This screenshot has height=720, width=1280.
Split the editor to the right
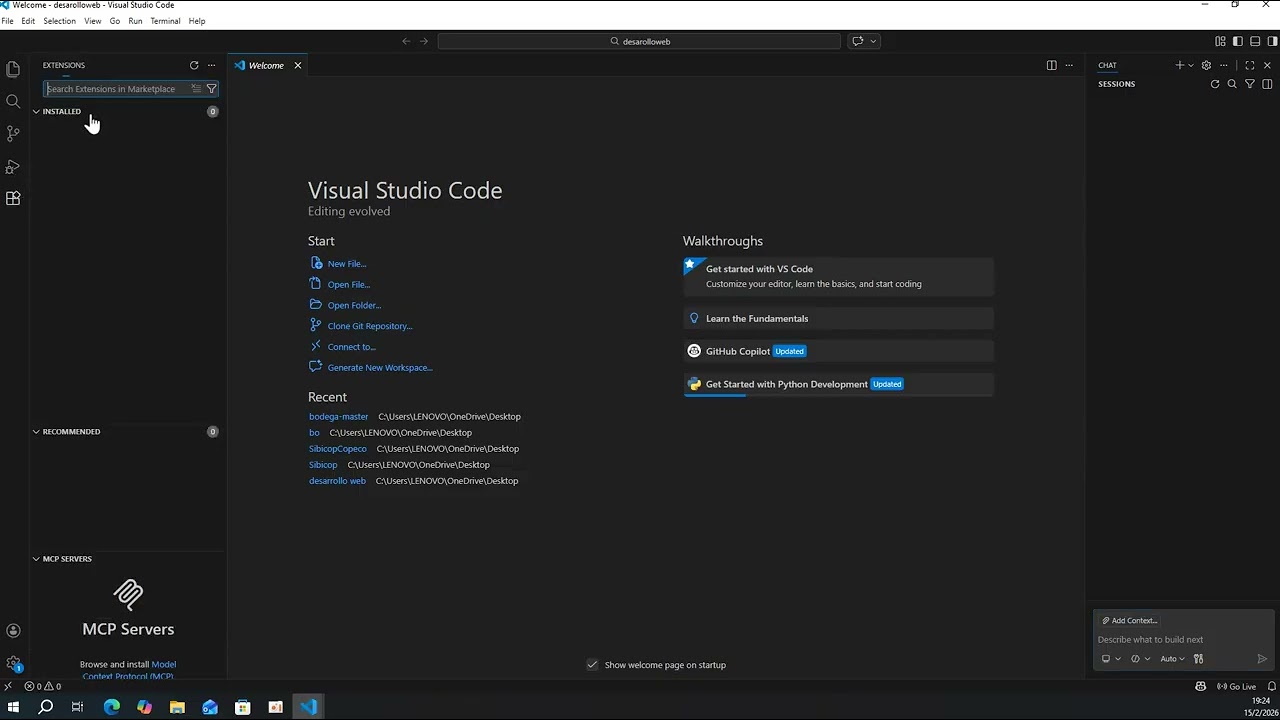pos(1051,65)
